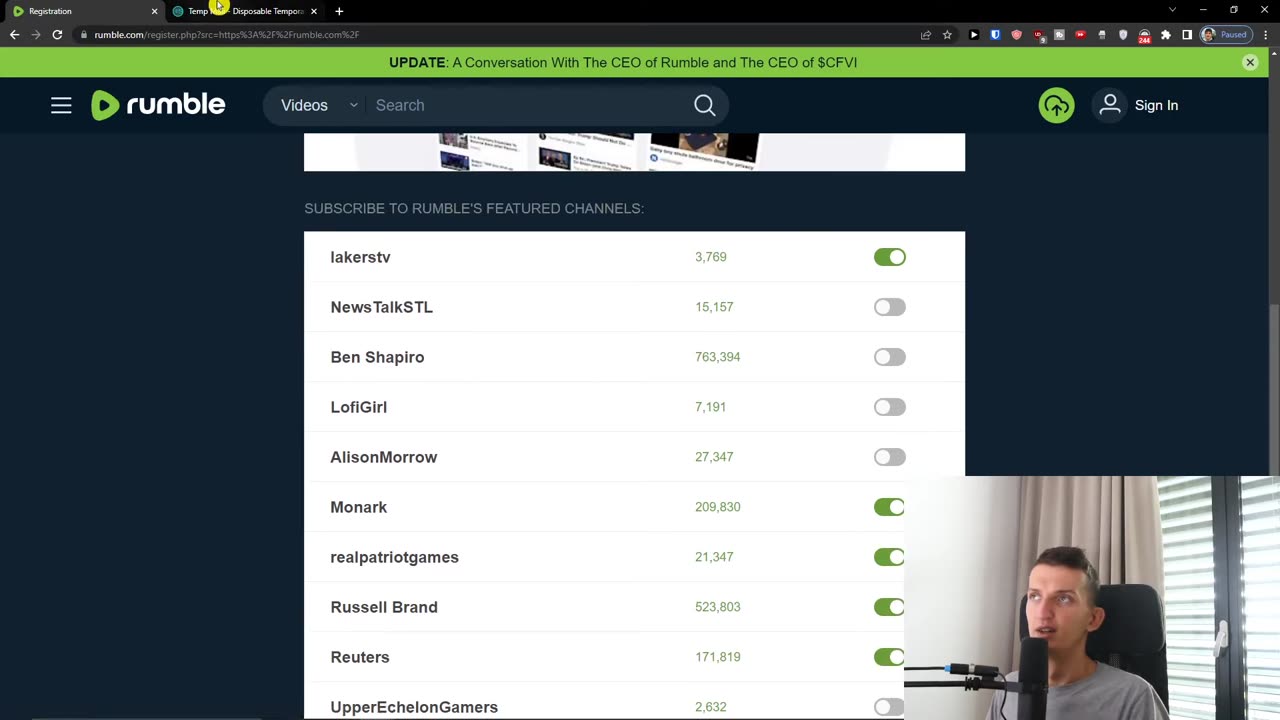This screenshot has width=1280, height=720.
Task: Click the Paused profile button
Action: (x=1227, y=35)
